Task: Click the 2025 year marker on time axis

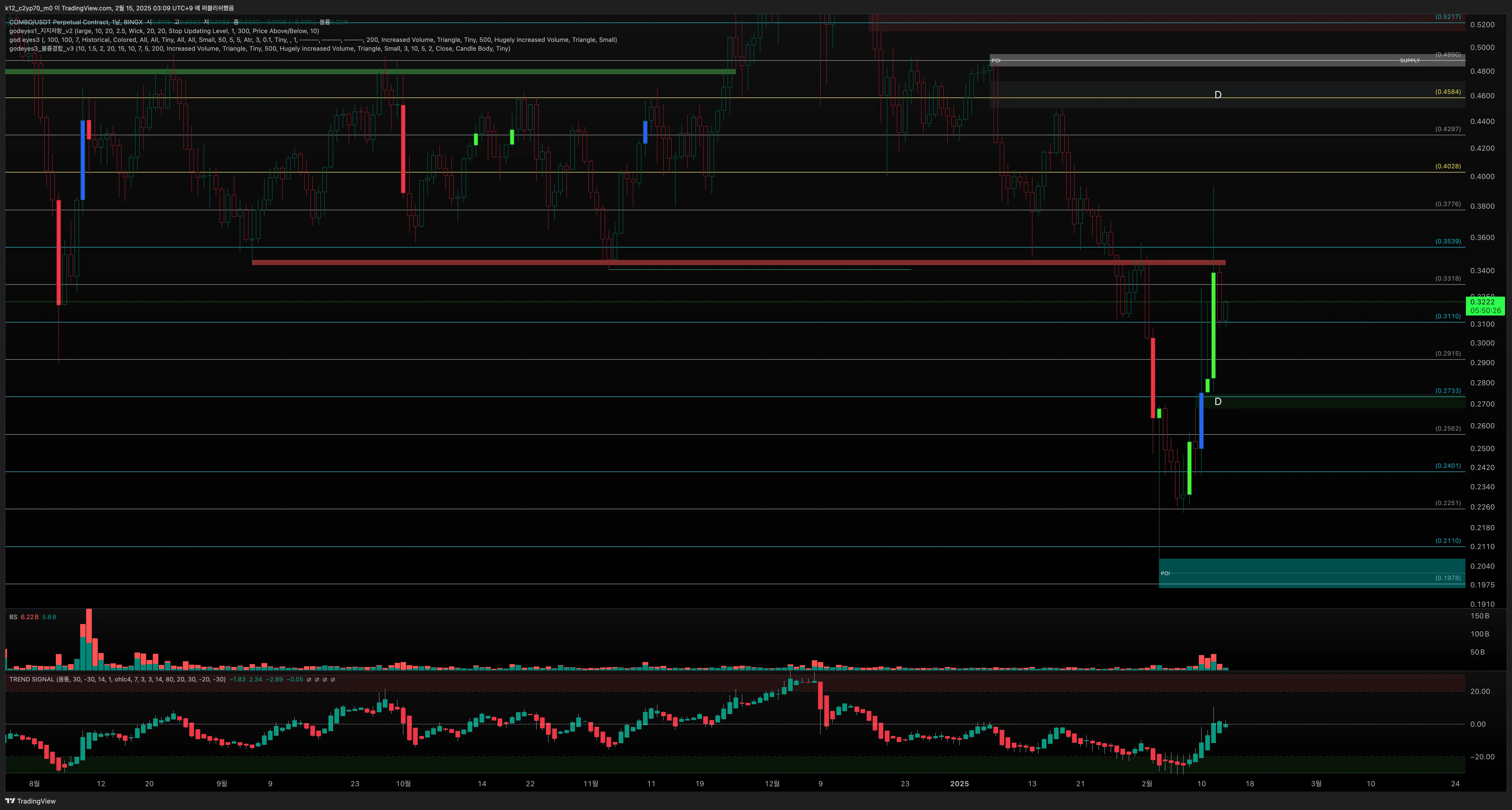Action: (959, 784)
